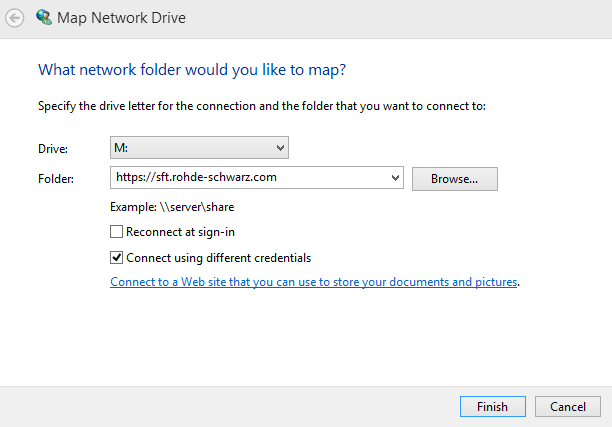This screenshot has height=427, width=612.
Task: Click the 'Folder:' field label
Action: coord(55,178)
